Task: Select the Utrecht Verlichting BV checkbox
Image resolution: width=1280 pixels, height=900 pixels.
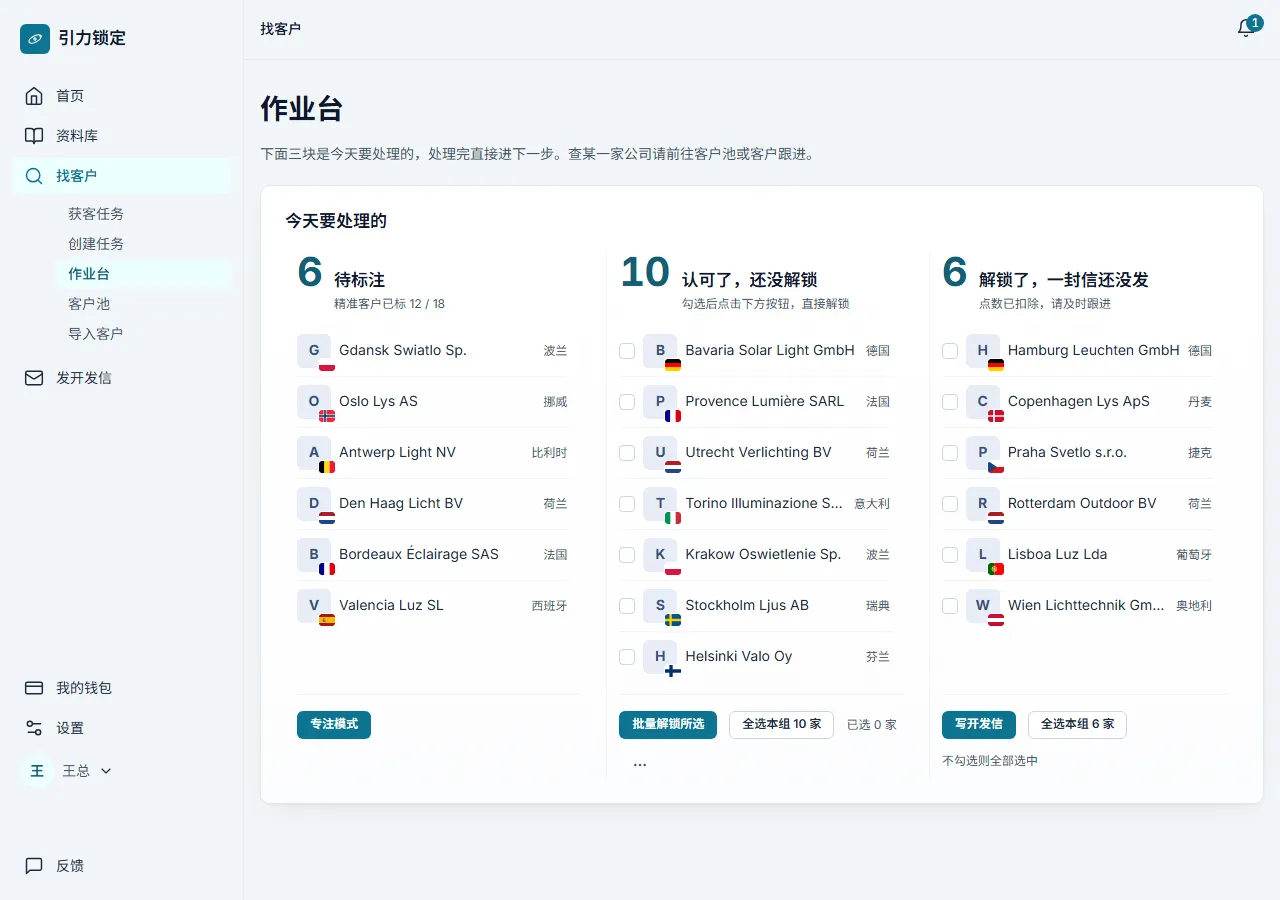Action: (627, 453)
